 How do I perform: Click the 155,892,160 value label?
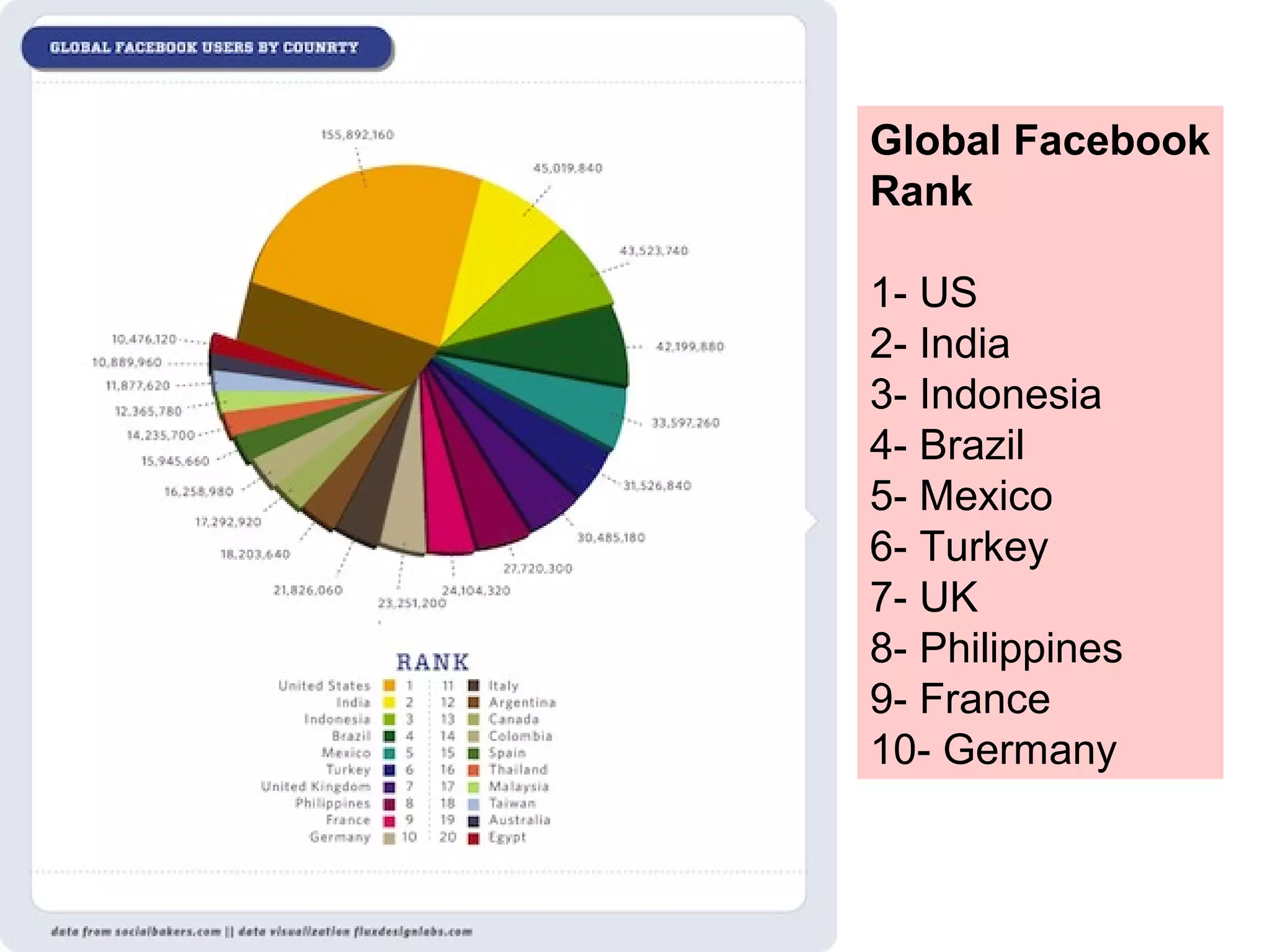click(357, 134)
